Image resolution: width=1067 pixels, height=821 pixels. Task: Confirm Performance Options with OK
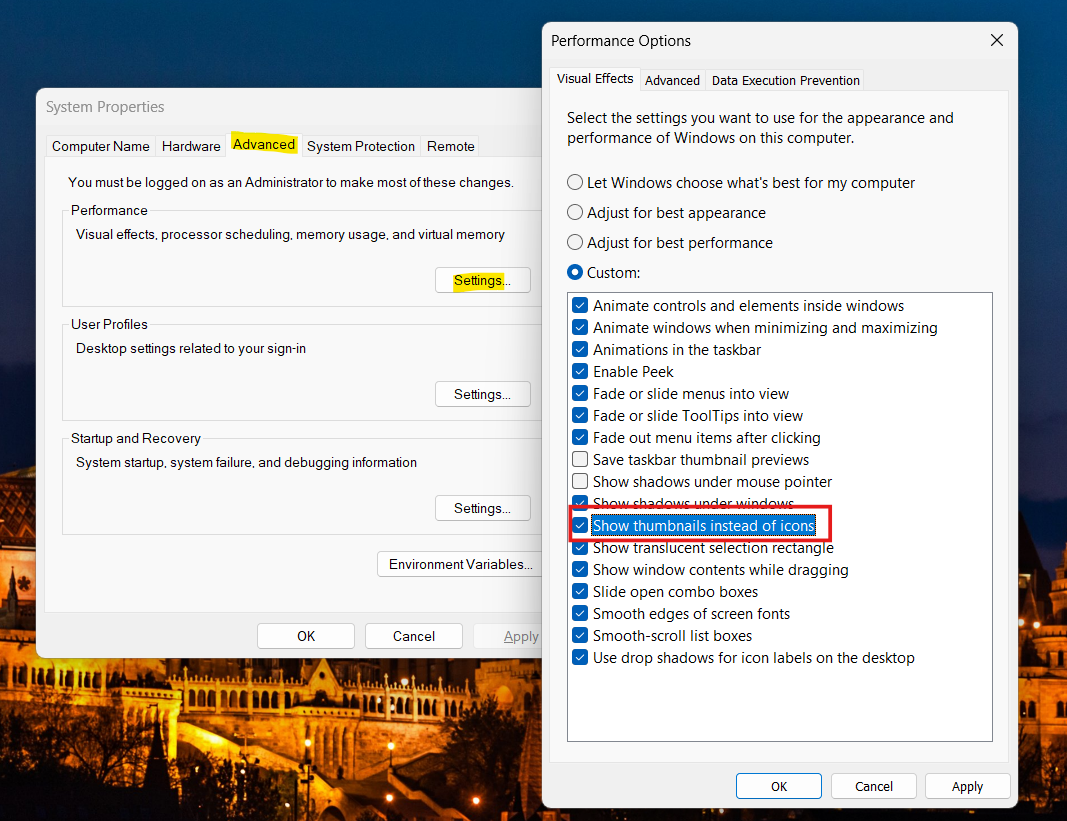(x=778, y=786)
